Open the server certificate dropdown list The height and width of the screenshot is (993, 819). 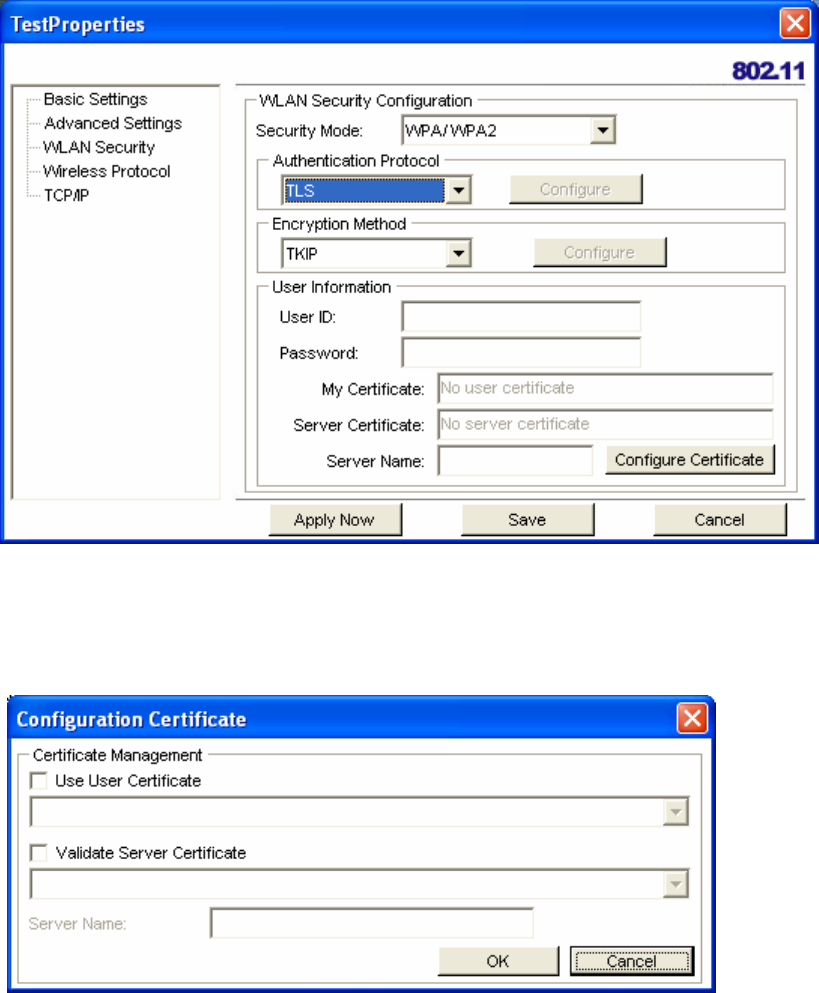pos(676,884)
